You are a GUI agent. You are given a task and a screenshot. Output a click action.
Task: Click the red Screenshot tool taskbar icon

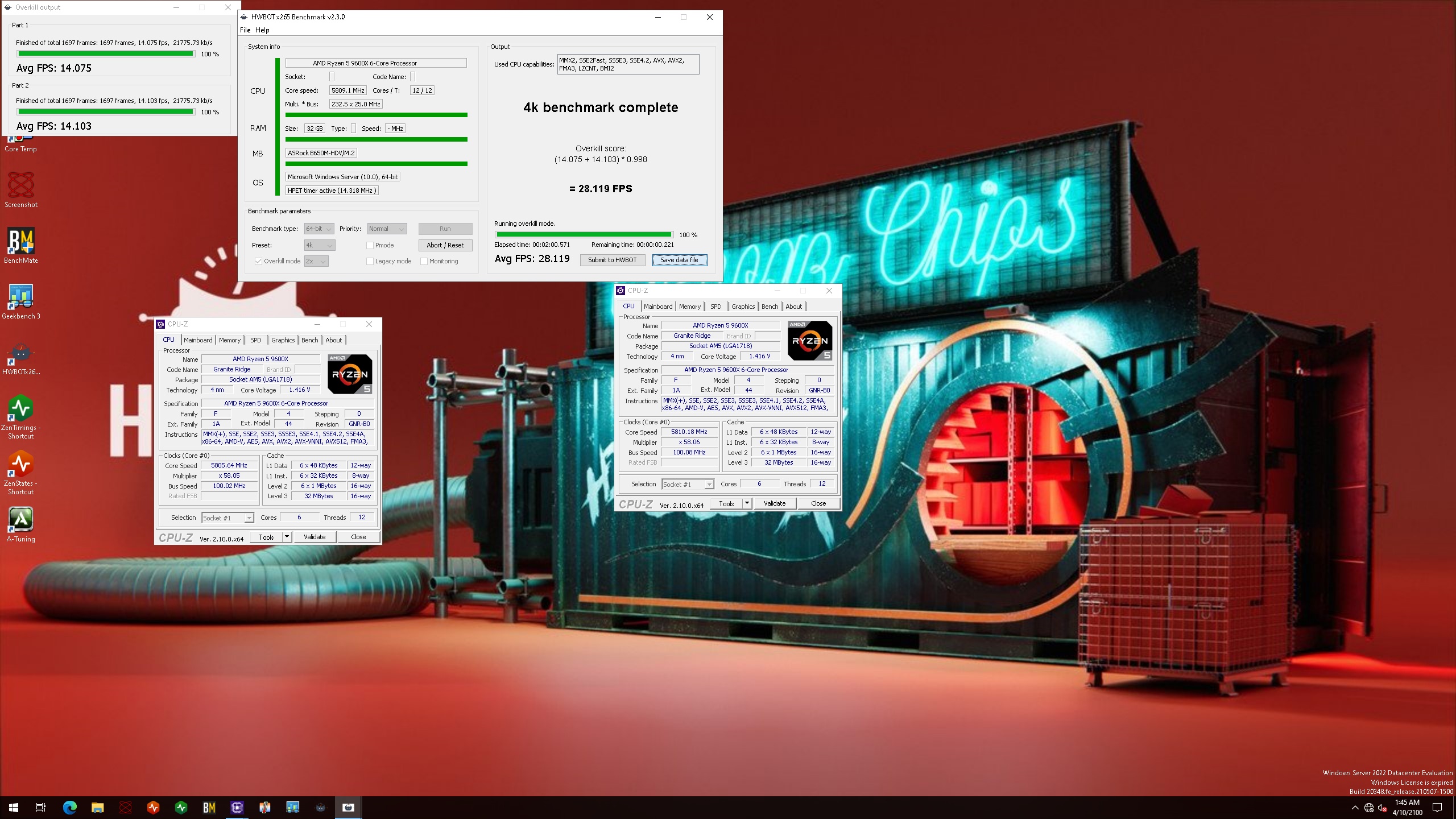[126, 807]
